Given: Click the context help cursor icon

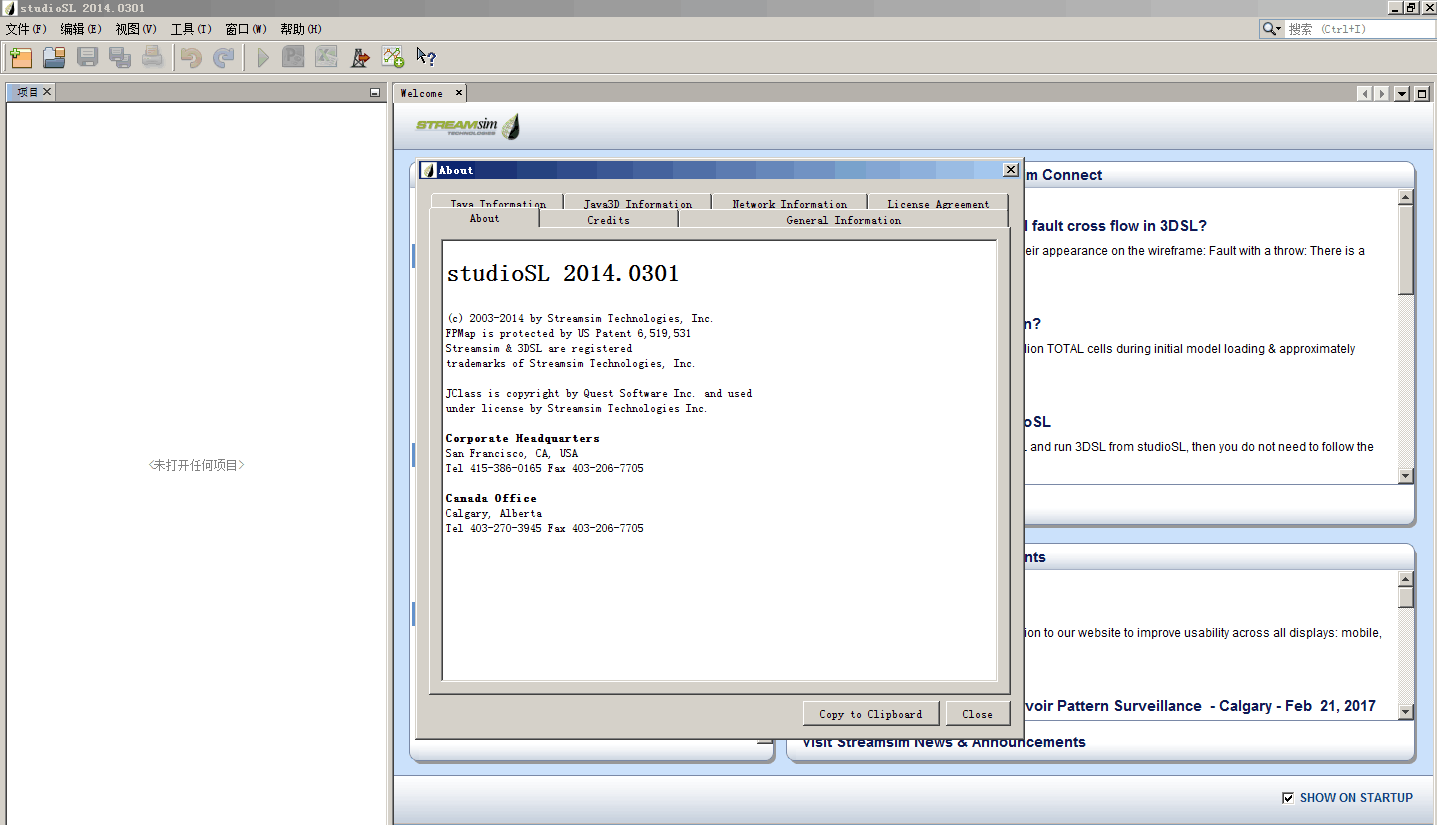Looking at the screenshot, I should point(426,58).
